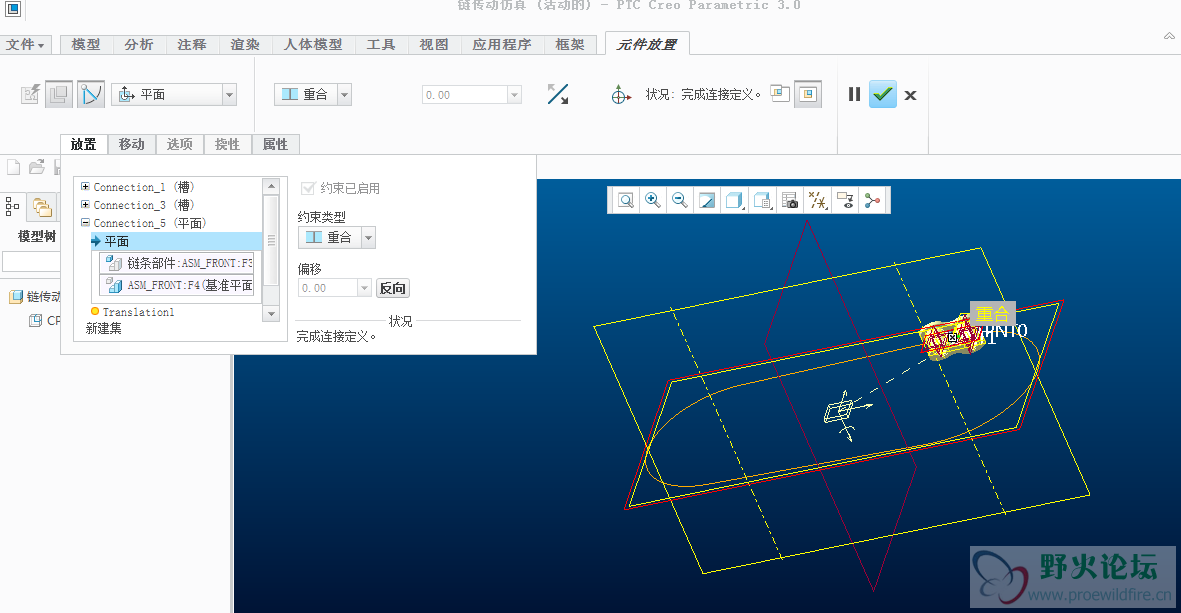Select the ASM_FRONT:F4 reference row
The width and height of the screenshot is (1181, 613).
point(178,285)
